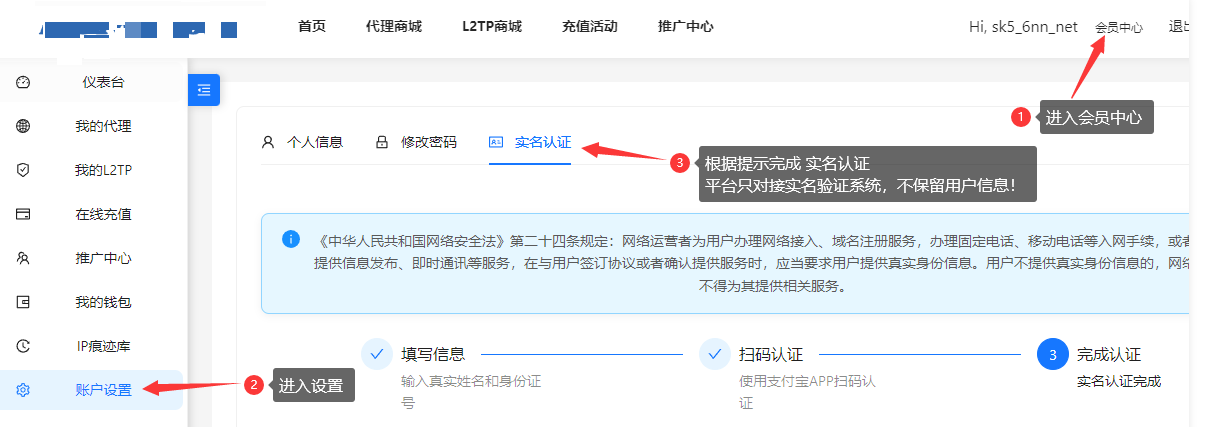
Task: Select the 实名认证 tab
Action: click(x=530, y=142)
